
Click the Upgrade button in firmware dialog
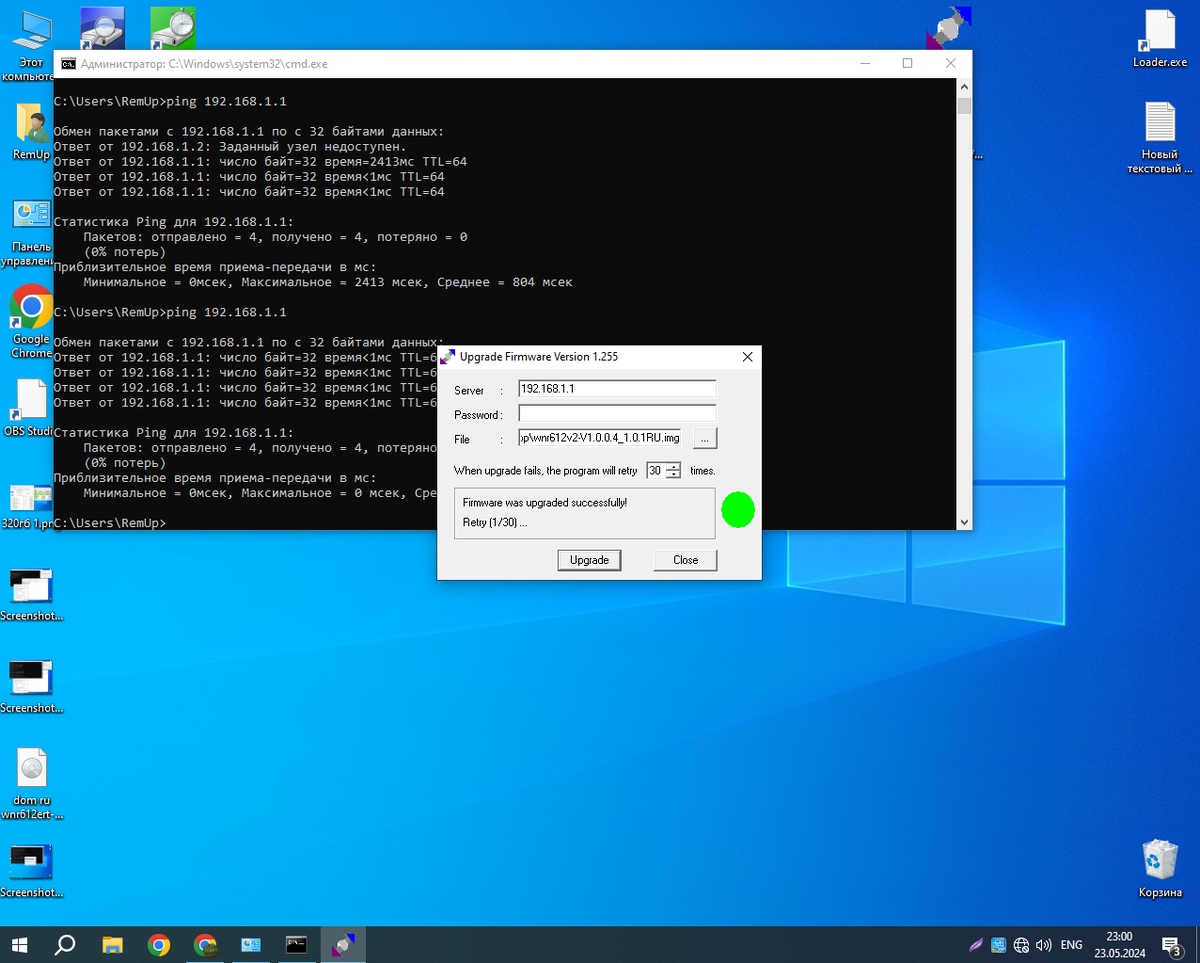(x=589, y=560)
